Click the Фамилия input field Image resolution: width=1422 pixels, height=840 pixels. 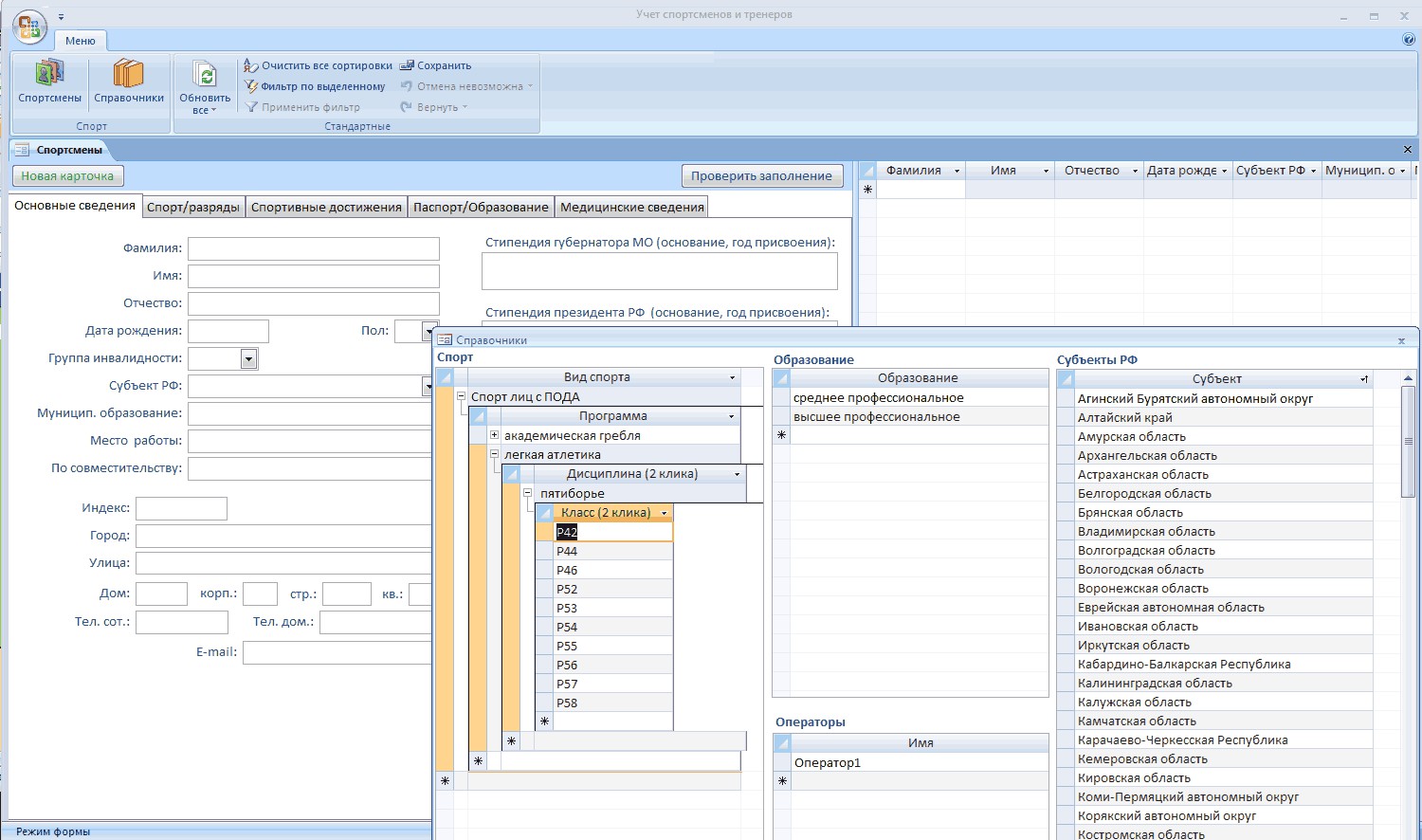point(313,248)
